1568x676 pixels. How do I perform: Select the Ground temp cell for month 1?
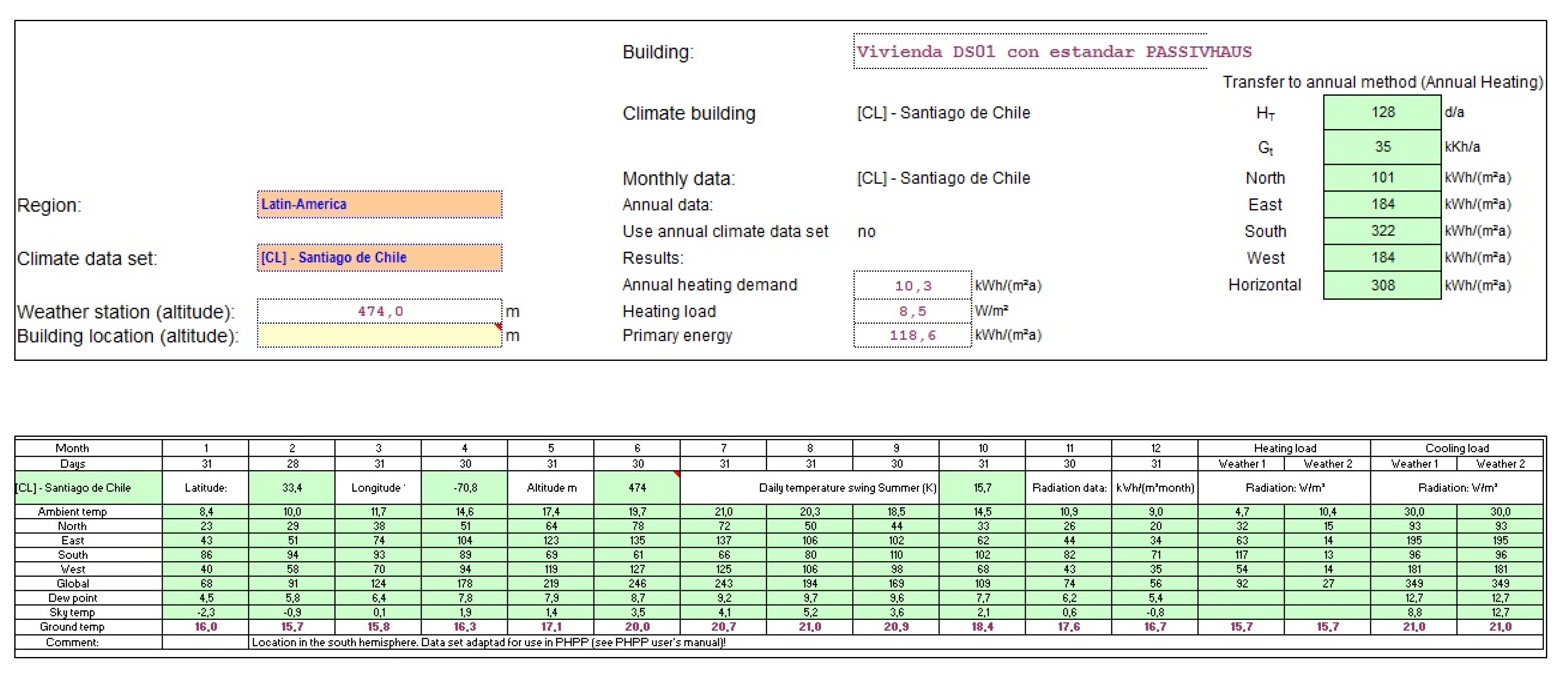206,627
